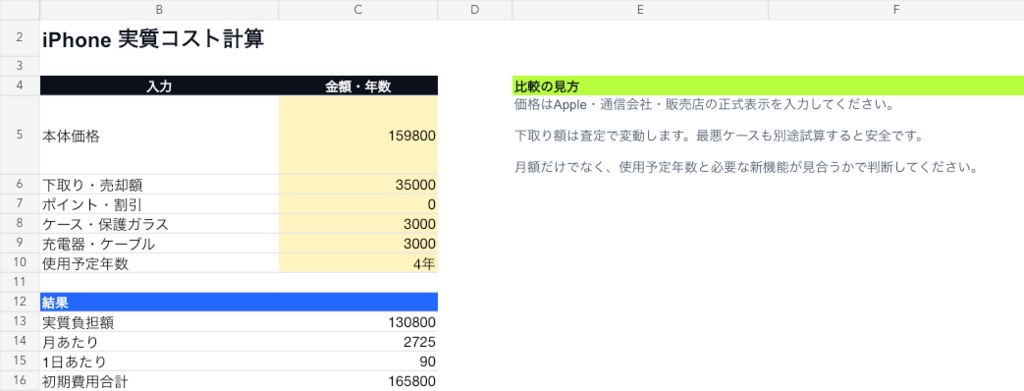Image resolution: width=1024 pixels, height=391 pixels.
Task: Select the 3000 cell for ケース・保護ガラス
Action: [358, 224]
